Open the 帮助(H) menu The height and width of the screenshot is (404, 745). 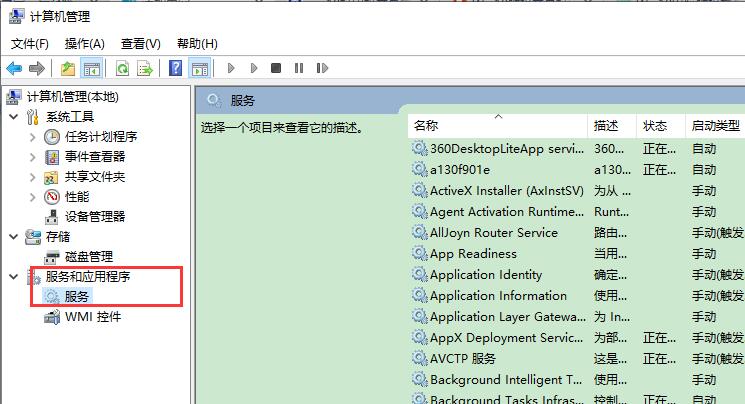click(197, 44)
